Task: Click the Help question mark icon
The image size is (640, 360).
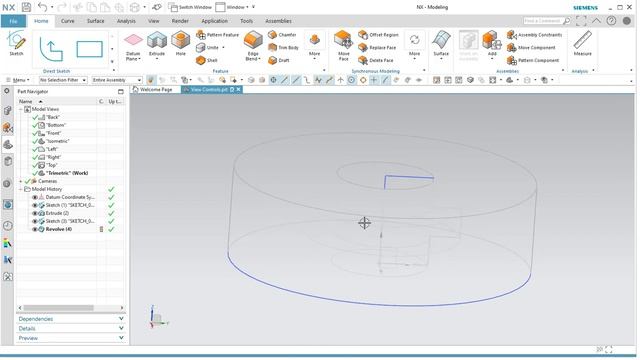Action: click(611, 21)
